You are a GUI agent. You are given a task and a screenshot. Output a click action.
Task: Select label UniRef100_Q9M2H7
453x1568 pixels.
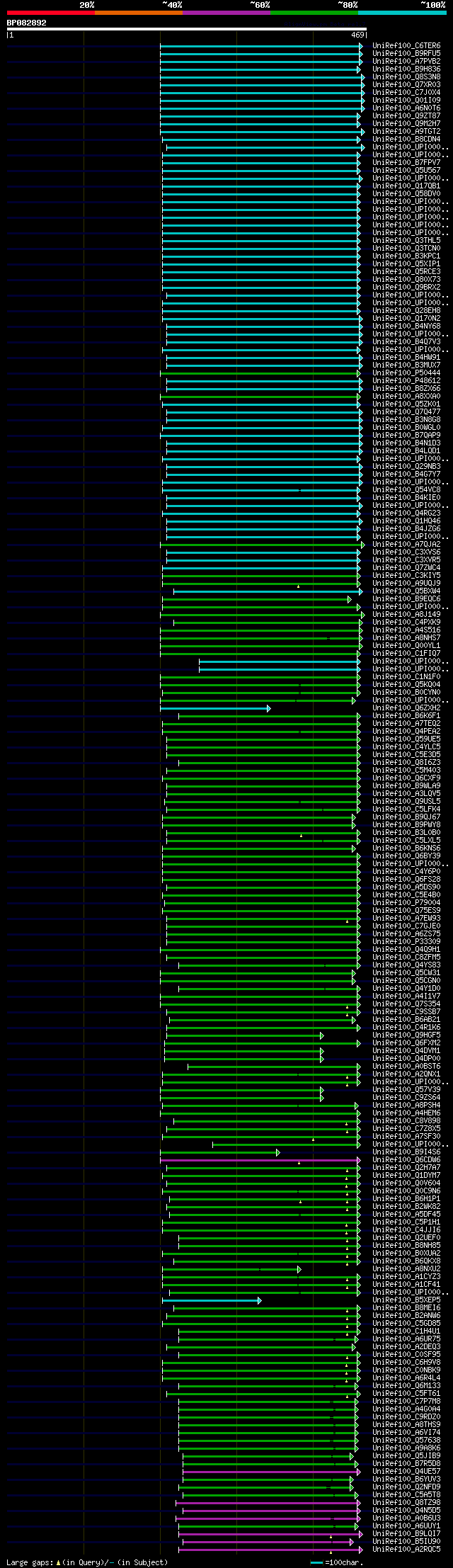pos(406,124)
